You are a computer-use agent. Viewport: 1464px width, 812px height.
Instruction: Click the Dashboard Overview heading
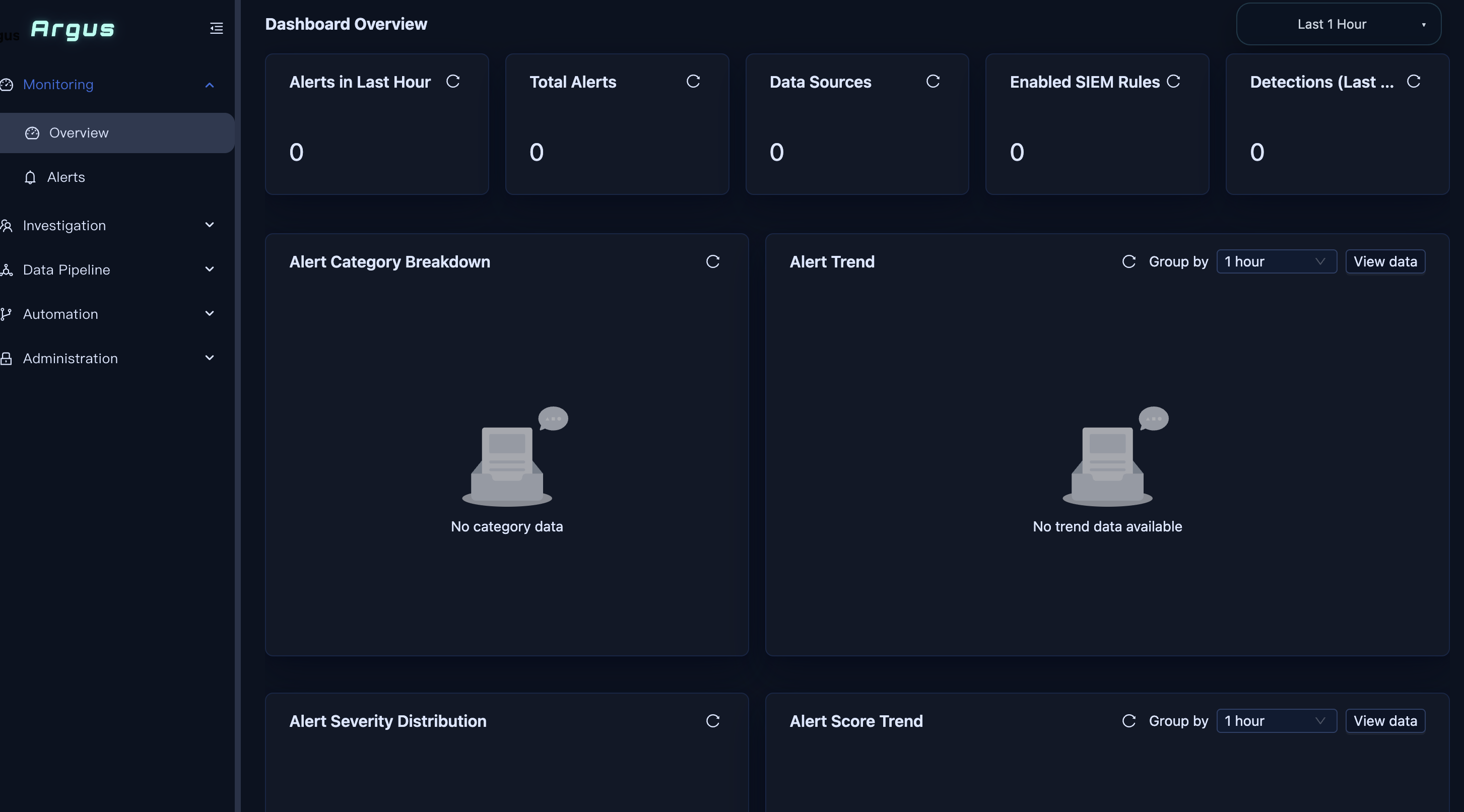[346, 24]
